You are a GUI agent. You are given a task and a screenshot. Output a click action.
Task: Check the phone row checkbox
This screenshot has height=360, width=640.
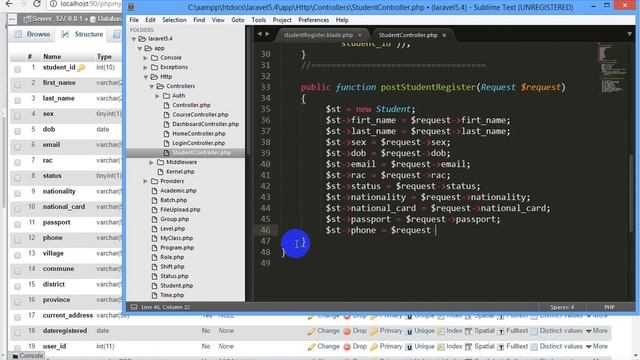click(x=18, y=240)
